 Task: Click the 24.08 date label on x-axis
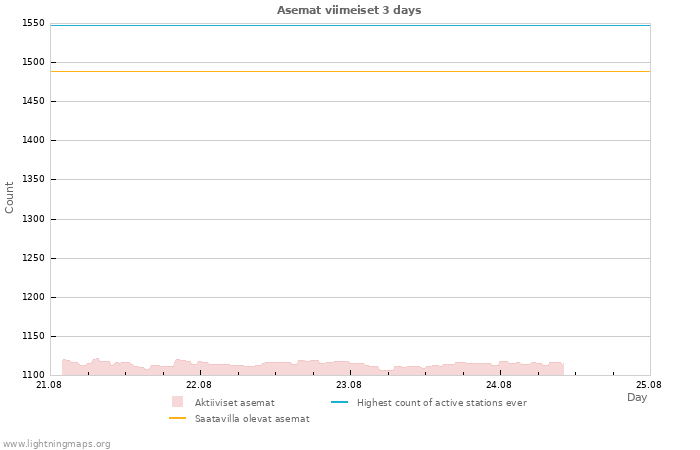click(499, 384)
